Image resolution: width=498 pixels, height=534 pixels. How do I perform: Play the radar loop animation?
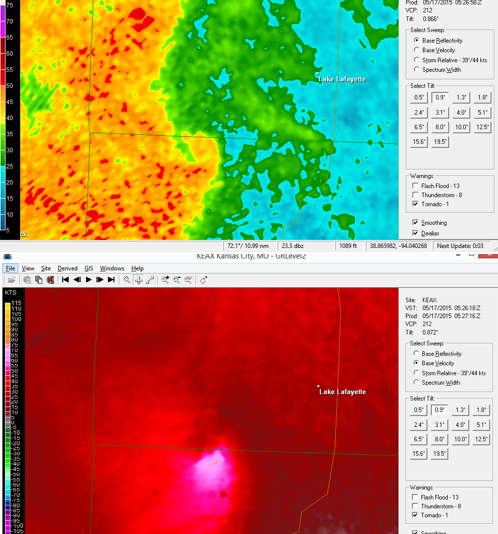tap(88, 280)
